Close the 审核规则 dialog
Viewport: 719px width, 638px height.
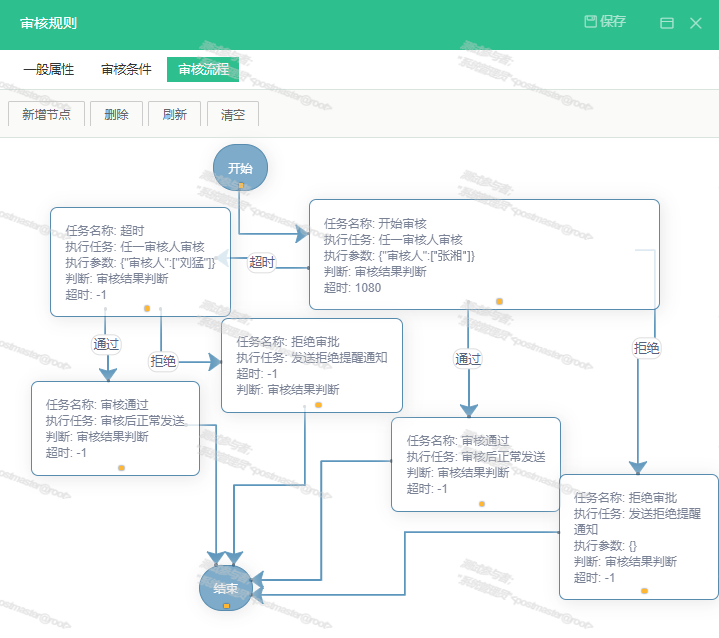[x=696, y=23]
